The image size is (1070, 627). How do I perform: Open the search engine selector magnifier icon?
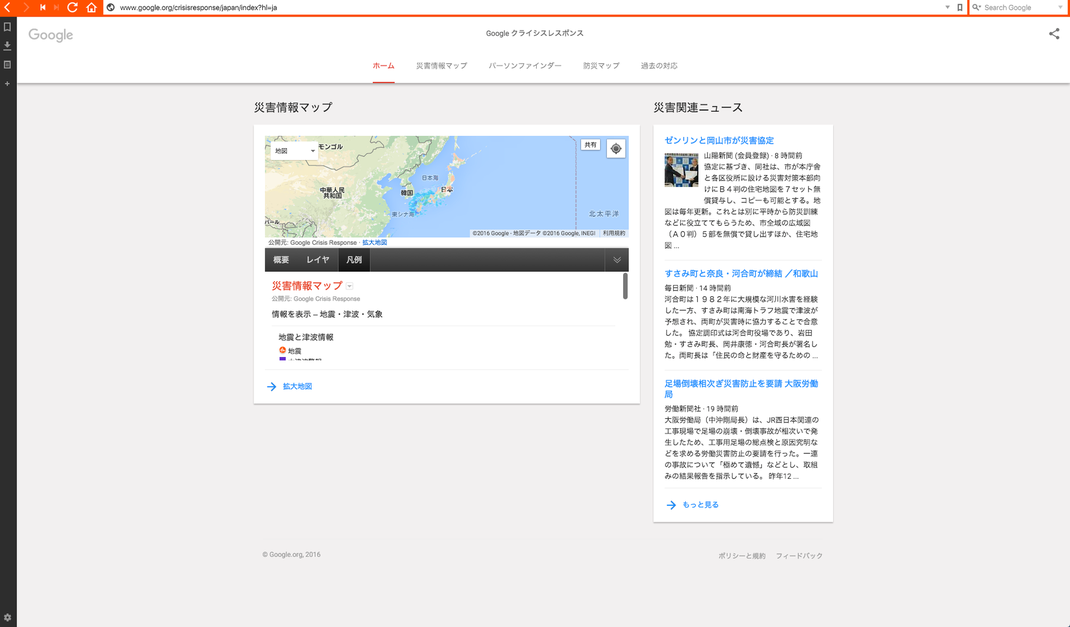pos(976,8)
